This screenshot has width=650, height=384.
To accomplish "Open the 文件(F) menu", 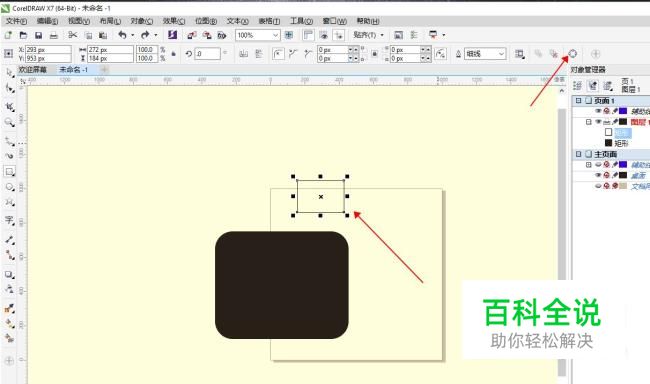I will point(16,21).
